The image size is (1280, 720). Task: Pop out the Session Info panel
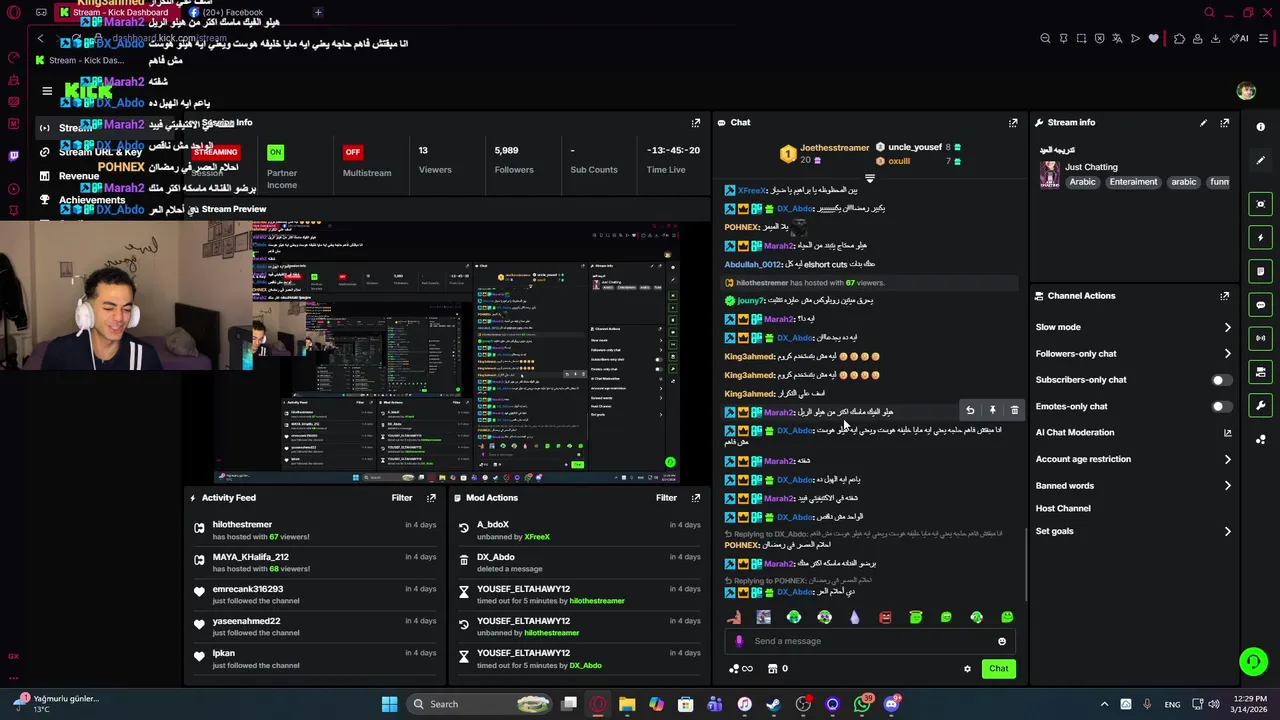coord(696,123)
